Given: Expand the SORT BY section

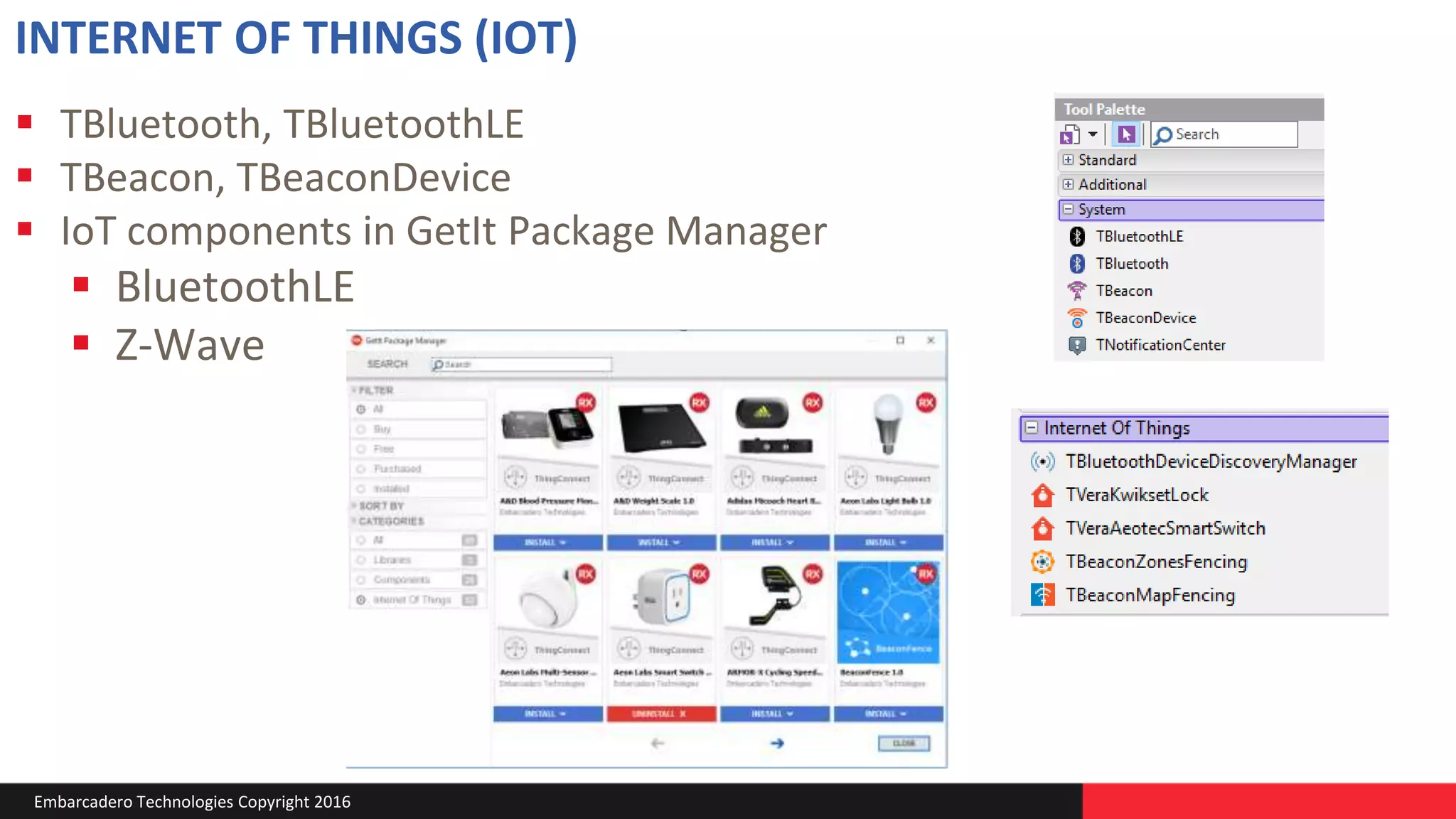Looking at the screenshot, I should coord(353,505).
